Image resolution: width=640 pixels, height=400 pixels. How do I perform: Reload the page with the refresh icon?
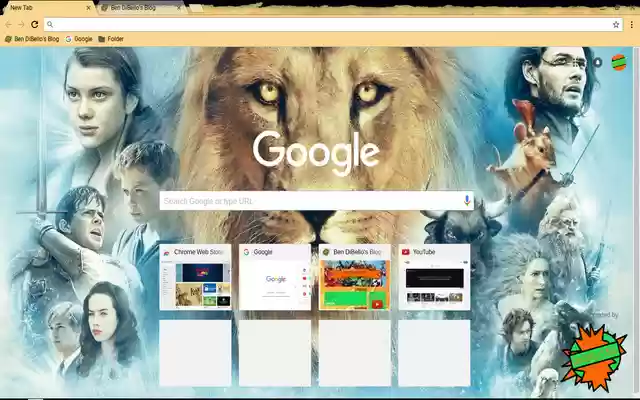click(35, 24)
